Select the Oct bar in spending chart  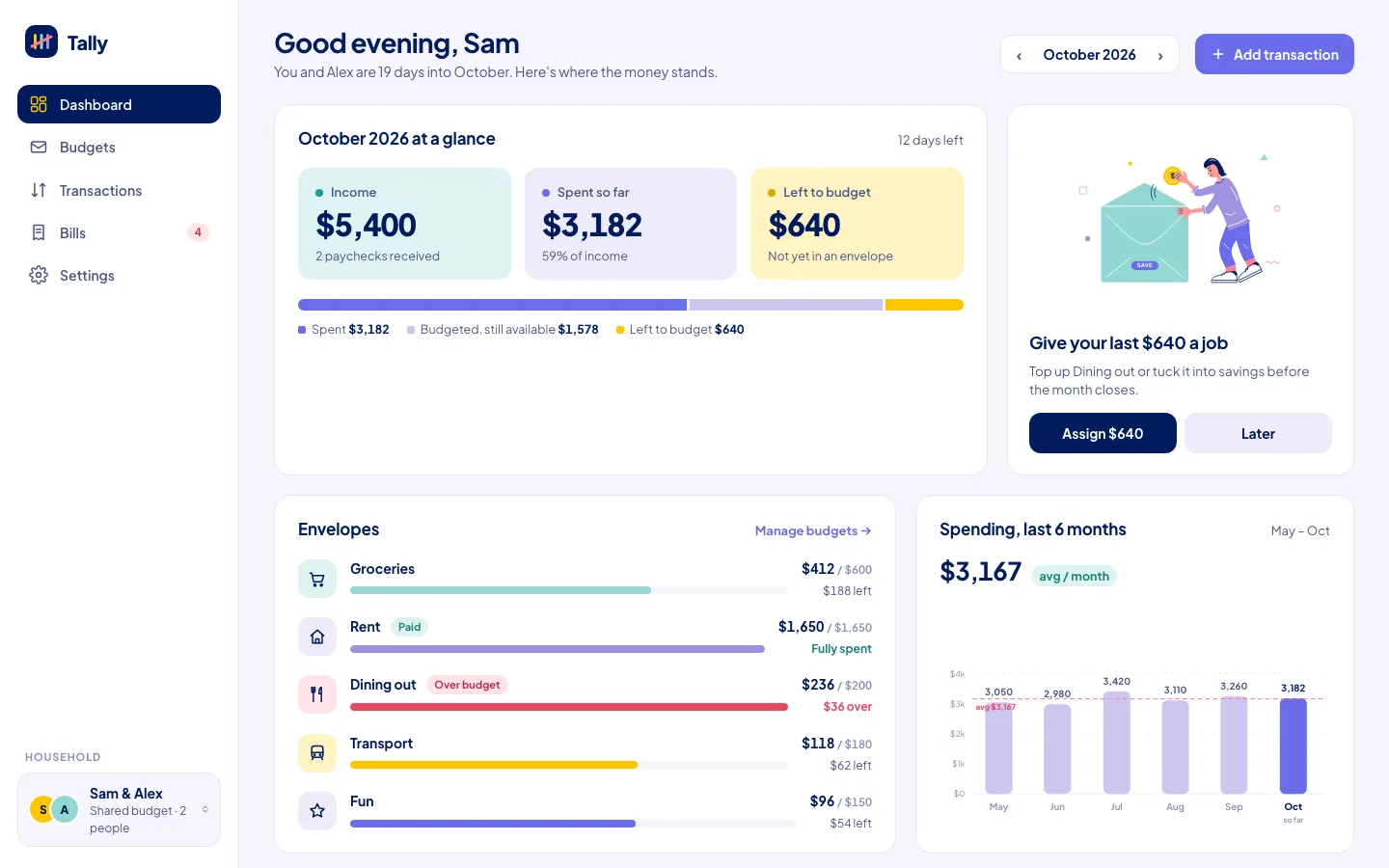click(1293, 746)
